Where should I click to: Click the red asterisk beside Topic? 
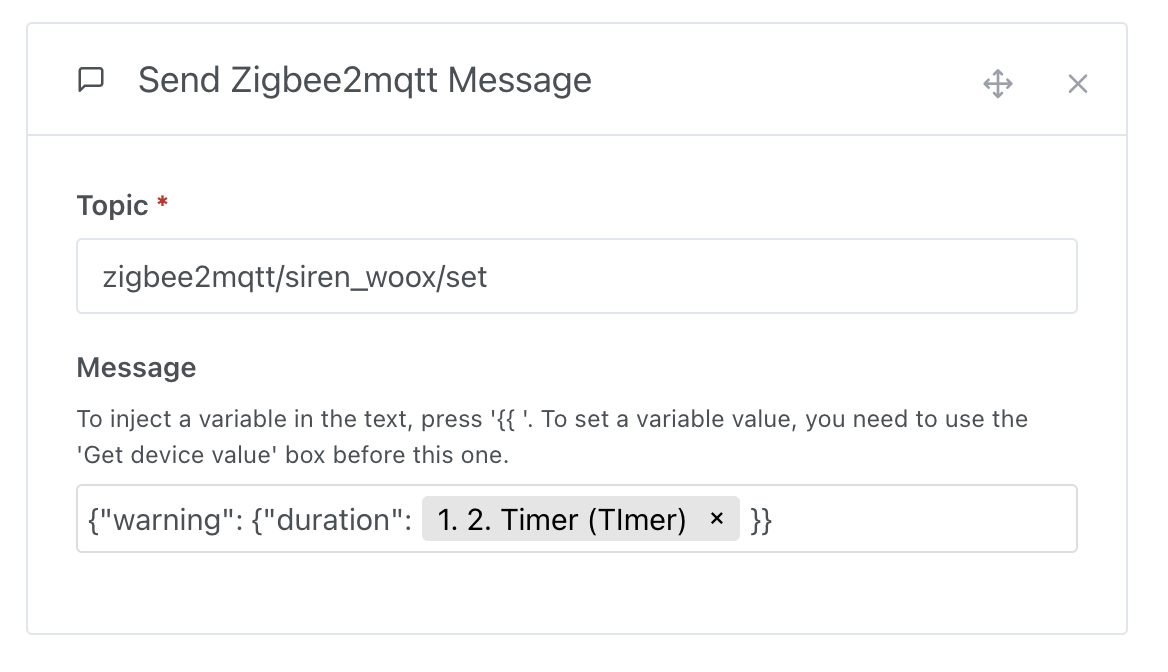click(162, 203)
